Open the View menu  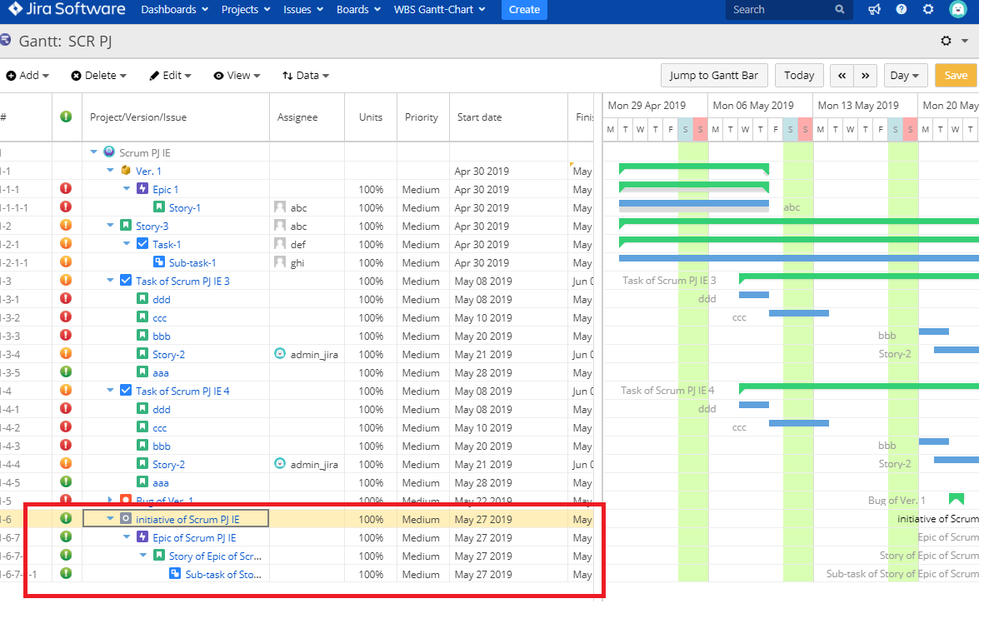pos(237,75)
